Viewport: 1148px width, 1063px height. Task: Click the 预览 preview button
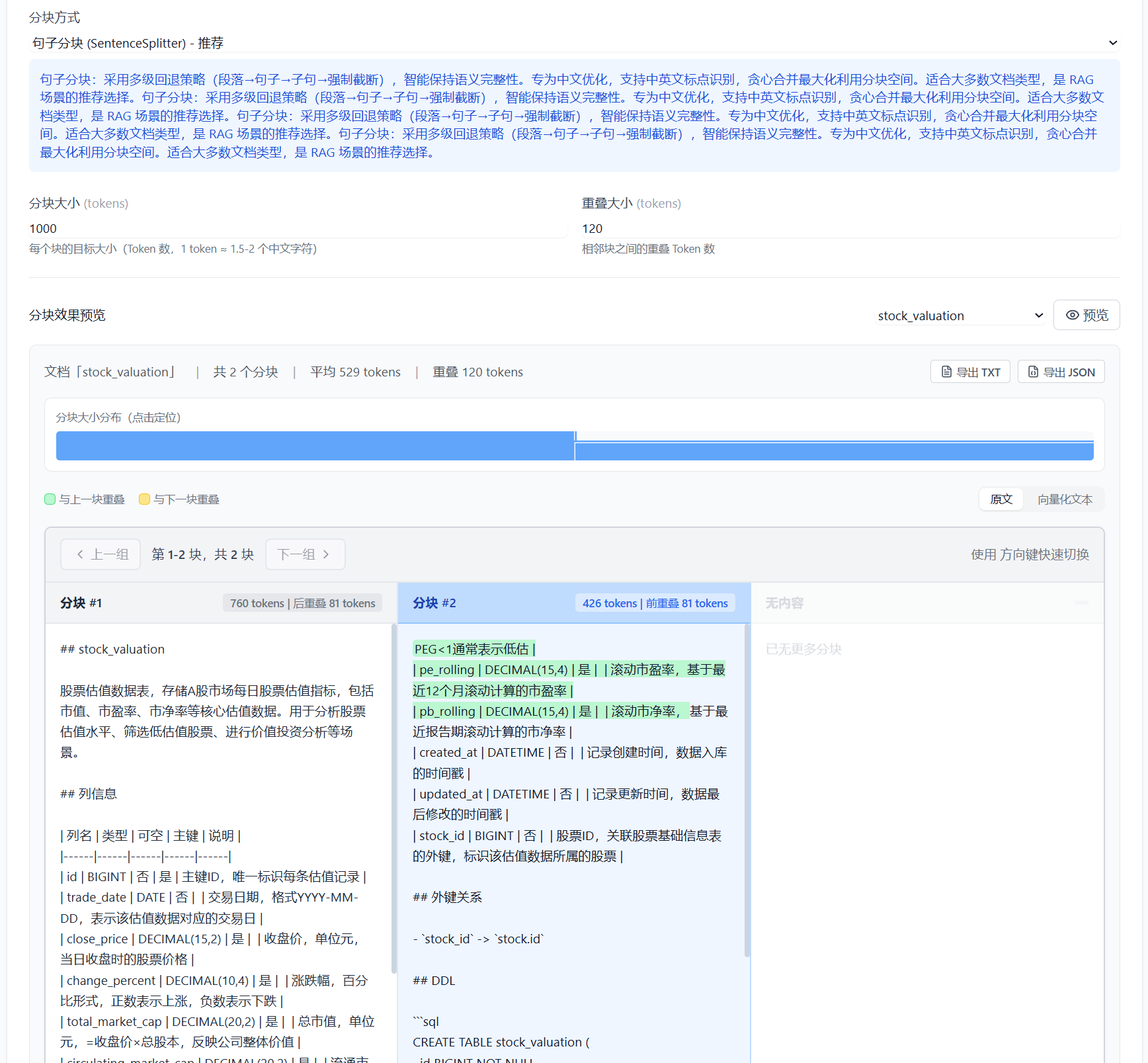[x=1086, y=315]
